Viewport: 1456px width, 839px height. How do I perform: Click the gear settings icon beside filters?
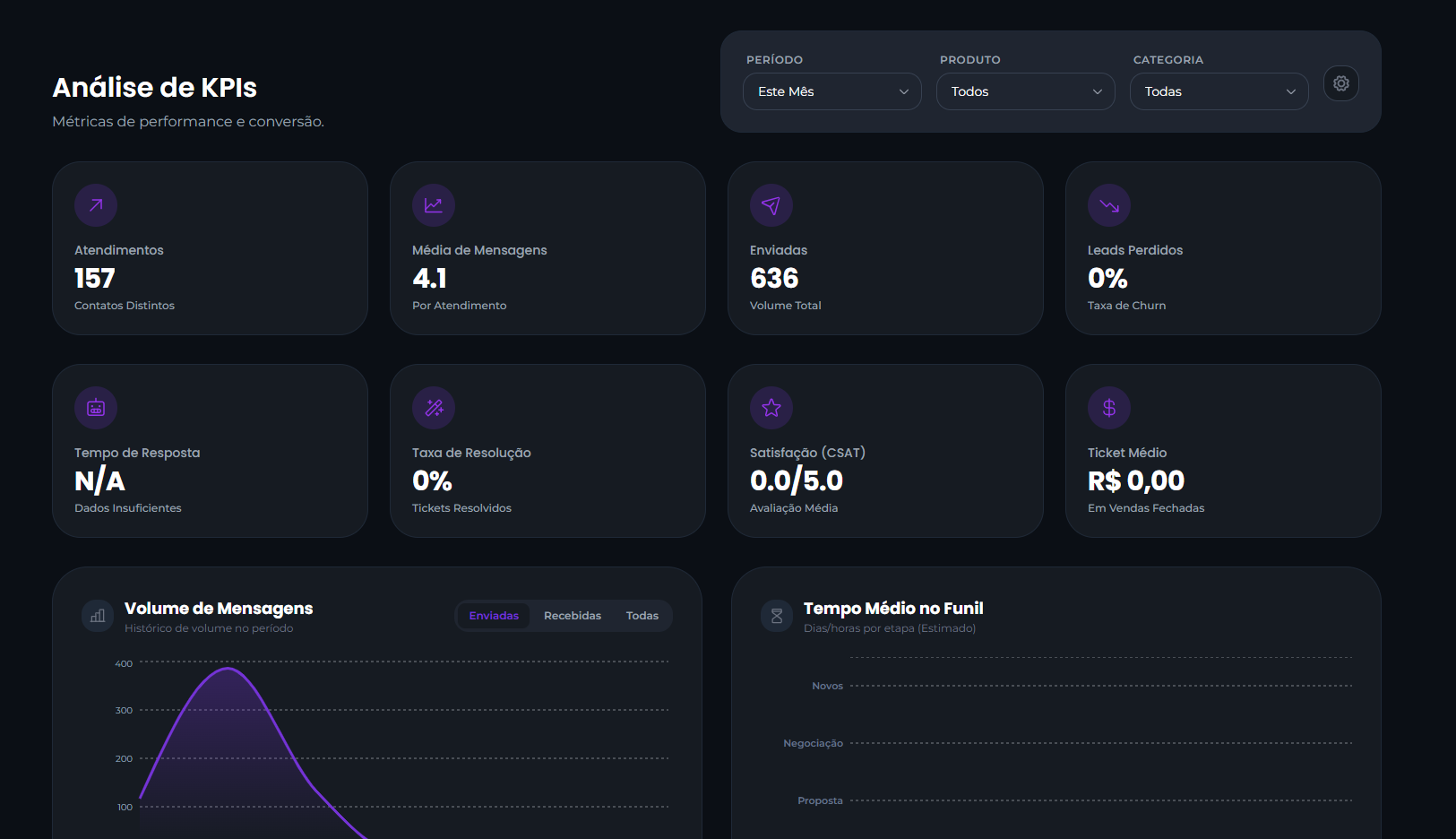[x=1340, y=83]
